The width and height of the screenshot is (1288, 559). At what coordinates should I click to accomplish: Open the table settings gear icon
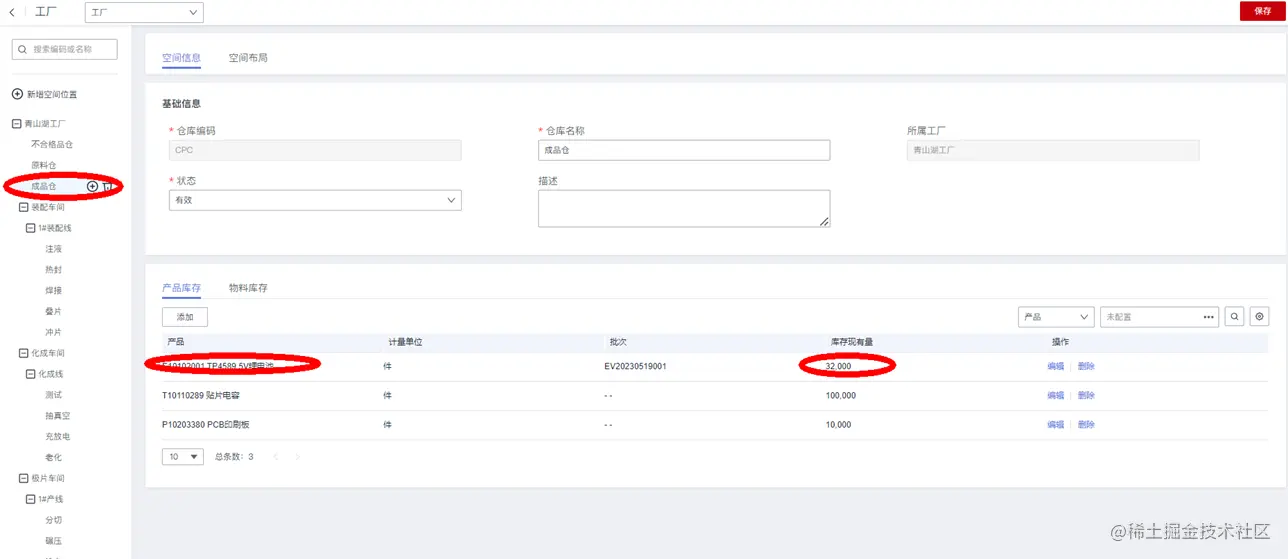click(1259, 317)
